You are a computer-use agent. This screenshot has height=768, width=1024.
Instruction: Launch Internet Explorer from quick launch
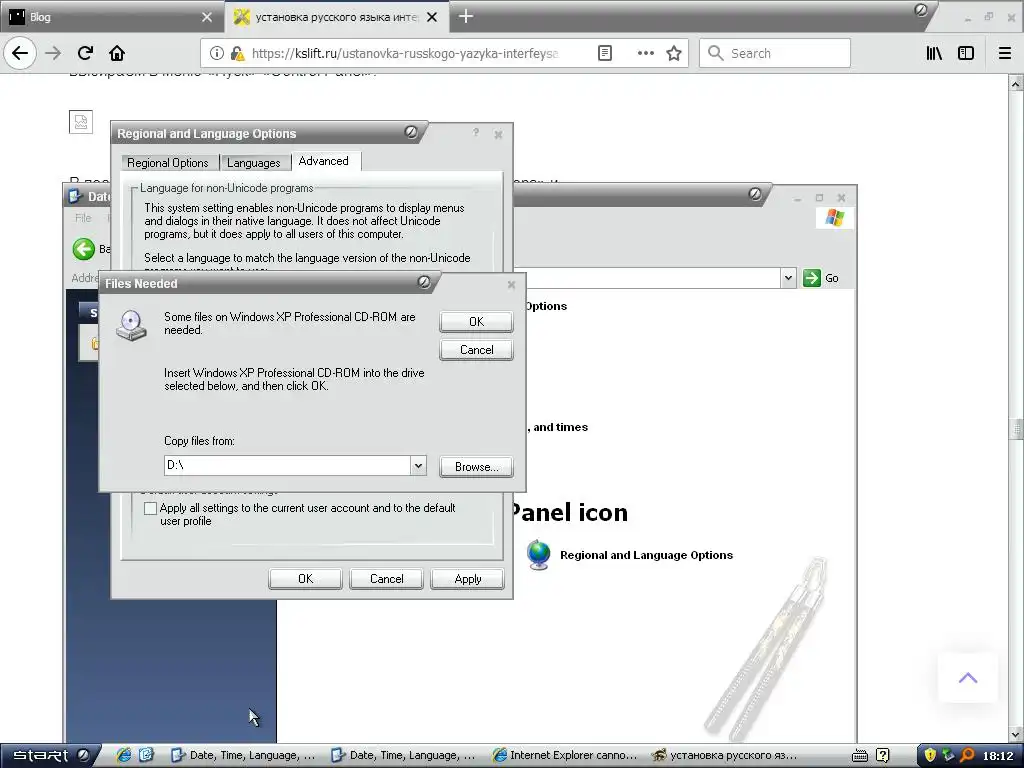[123, 755]
